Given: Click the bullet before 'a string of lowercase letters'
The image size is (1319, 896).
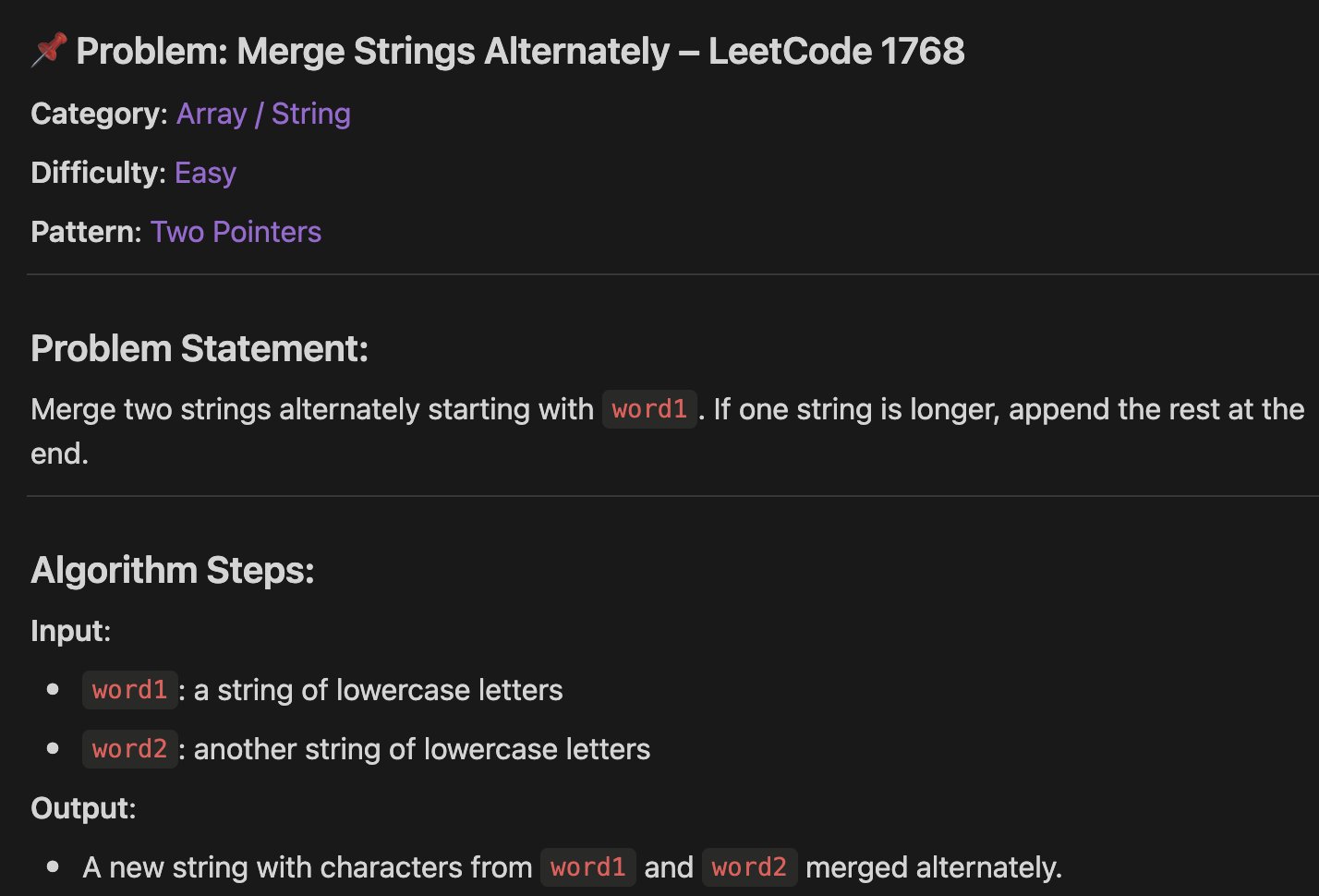Looking at the screenshot, I should (53, 690).
